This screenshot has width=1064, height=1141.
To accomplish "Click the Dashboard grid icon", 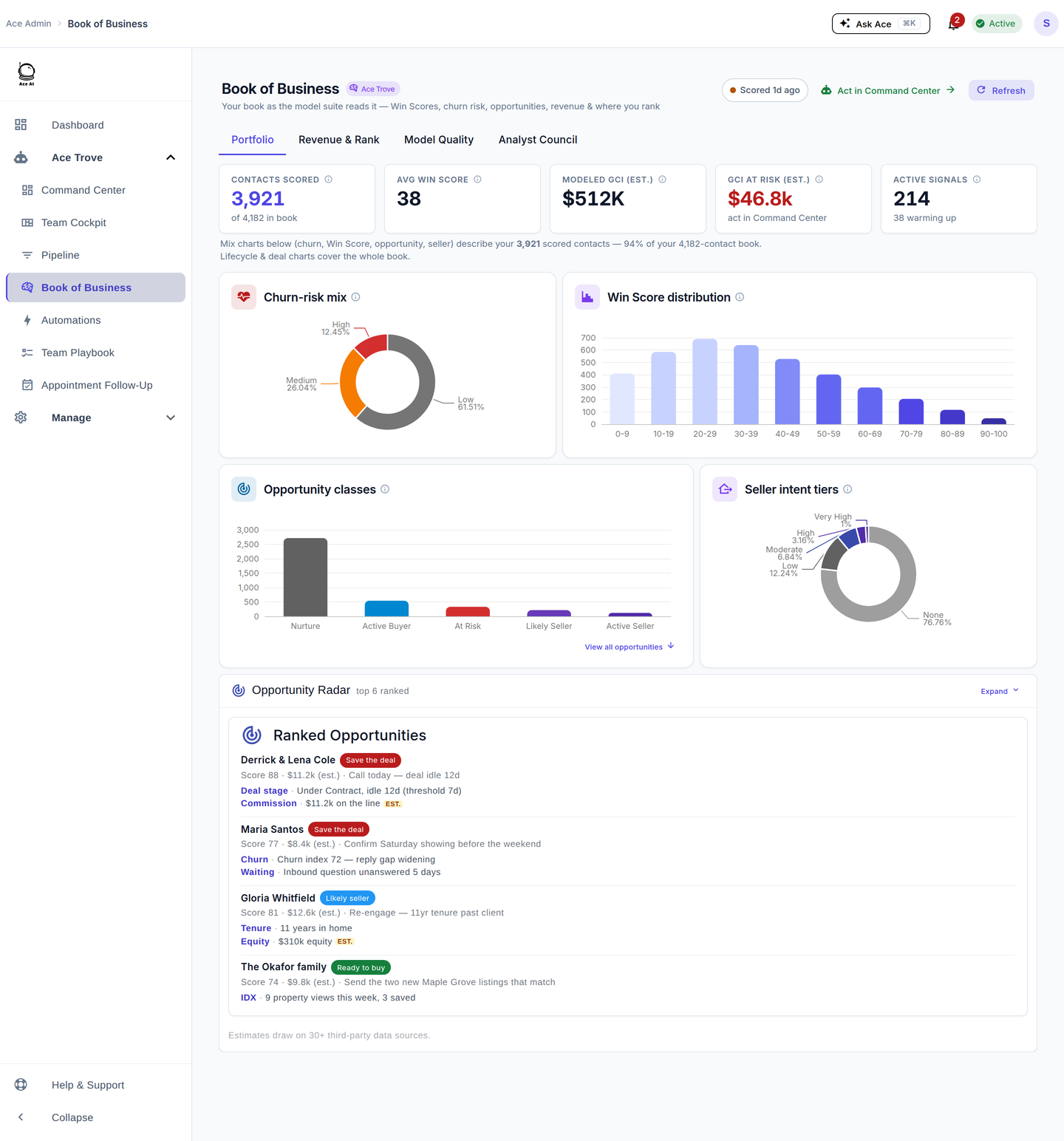I will click(x=21, y=125).
